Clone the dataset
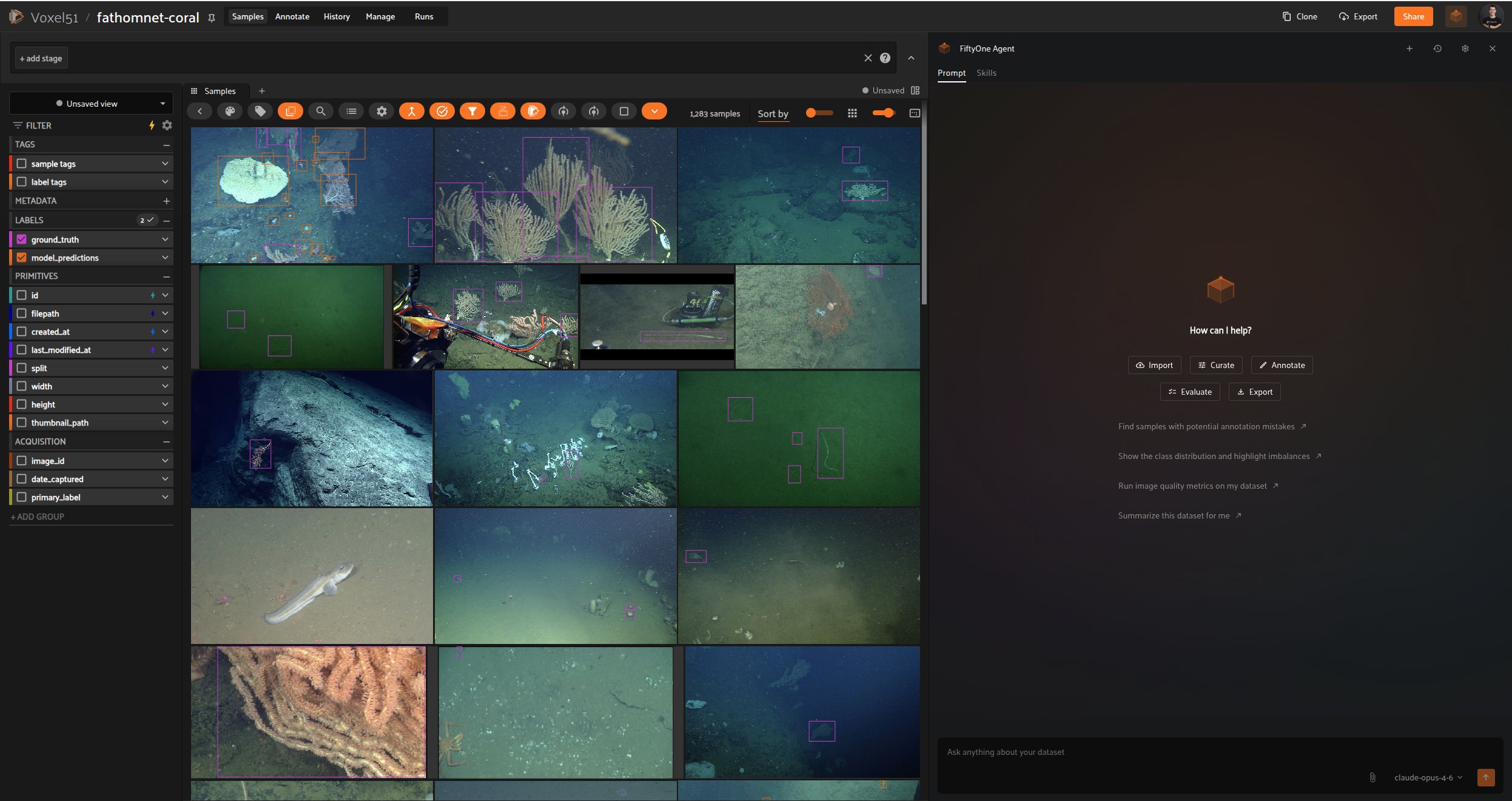1512x801 pixels. click(x=1300, y=16)
